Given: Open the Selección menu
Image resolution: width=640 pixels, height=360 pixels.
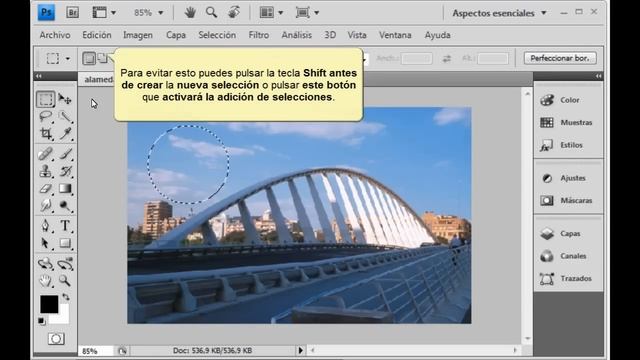Looking at the screenshot, I should coord(217,35).
